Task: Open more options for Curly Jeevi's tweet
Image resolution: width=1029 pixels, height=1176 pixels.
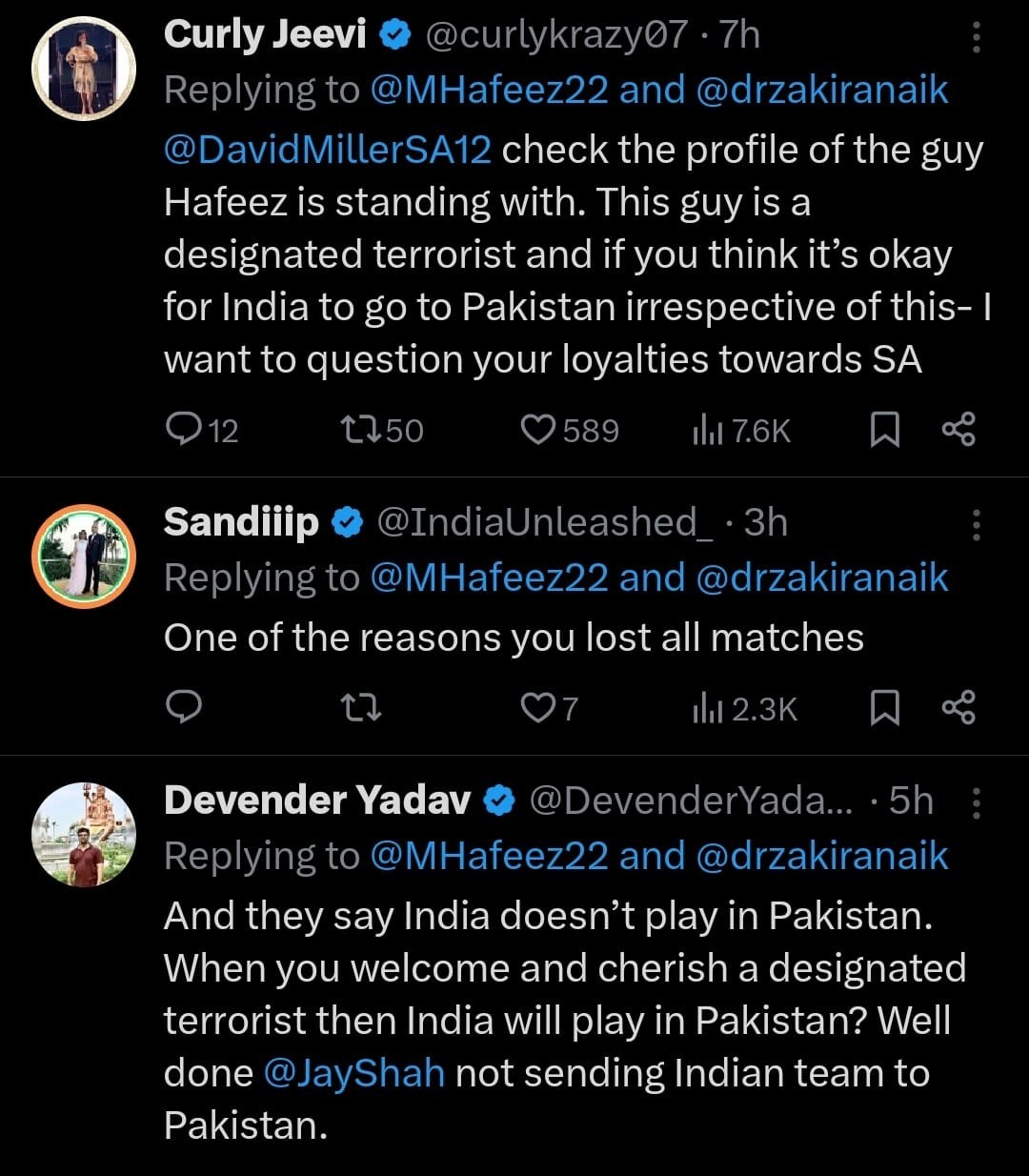Action: click(x=976, y=36)
